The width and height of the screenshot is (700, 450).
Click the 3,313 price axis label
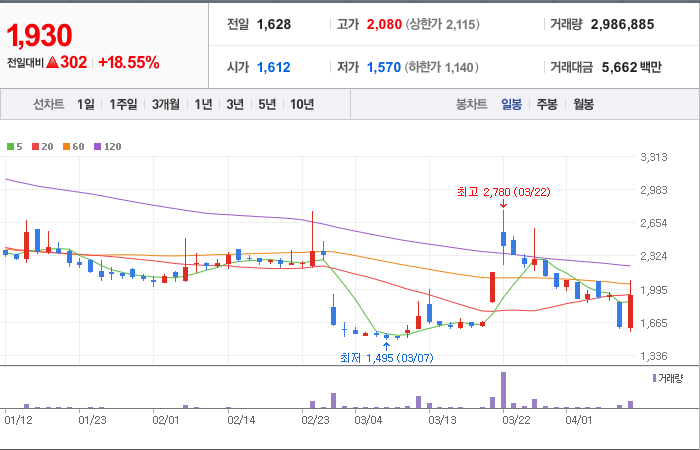pyautogui.click(x=654, y=157)
